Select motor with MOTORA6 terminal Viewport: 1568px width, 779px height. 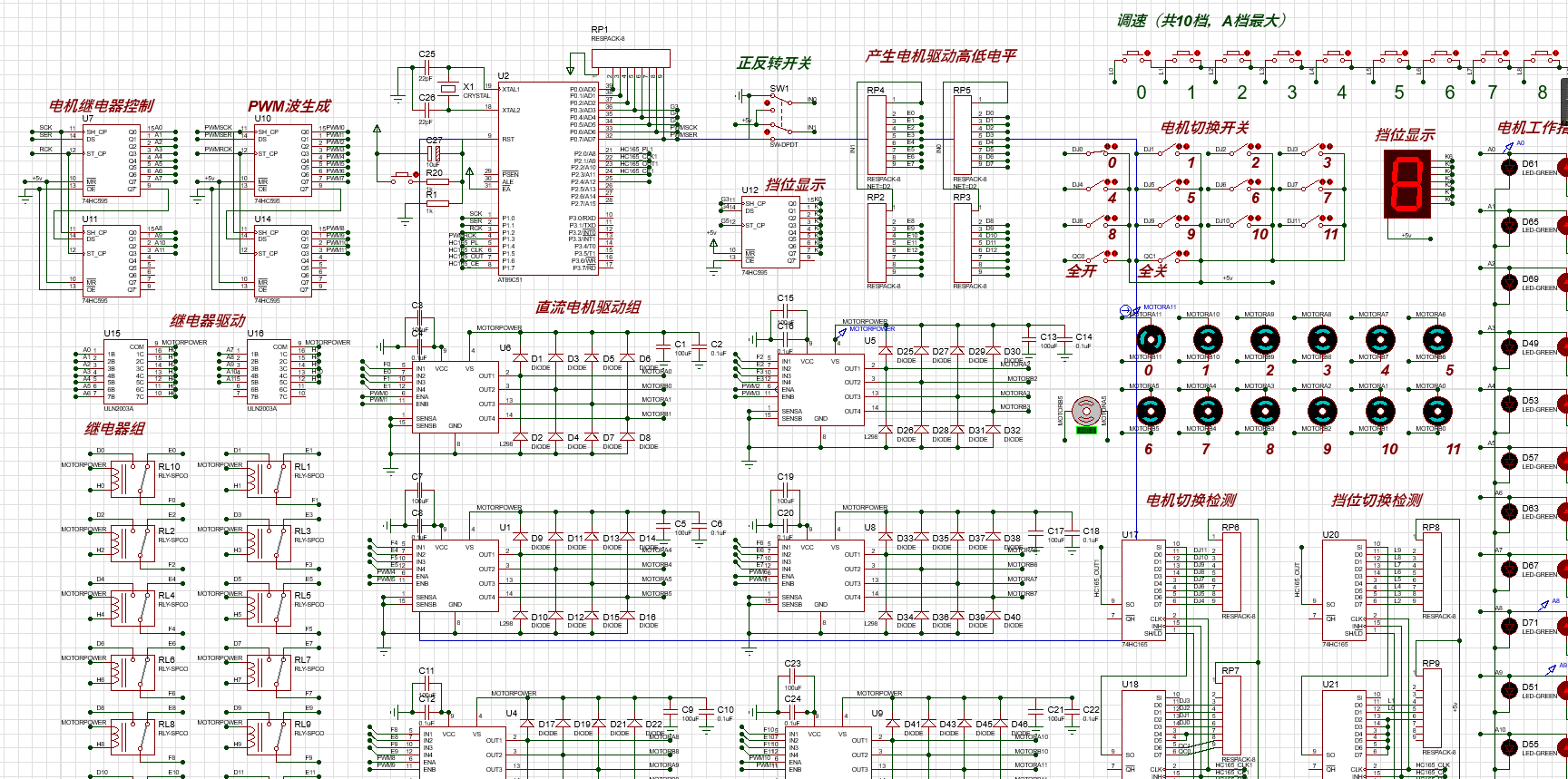click(1436, 340)
